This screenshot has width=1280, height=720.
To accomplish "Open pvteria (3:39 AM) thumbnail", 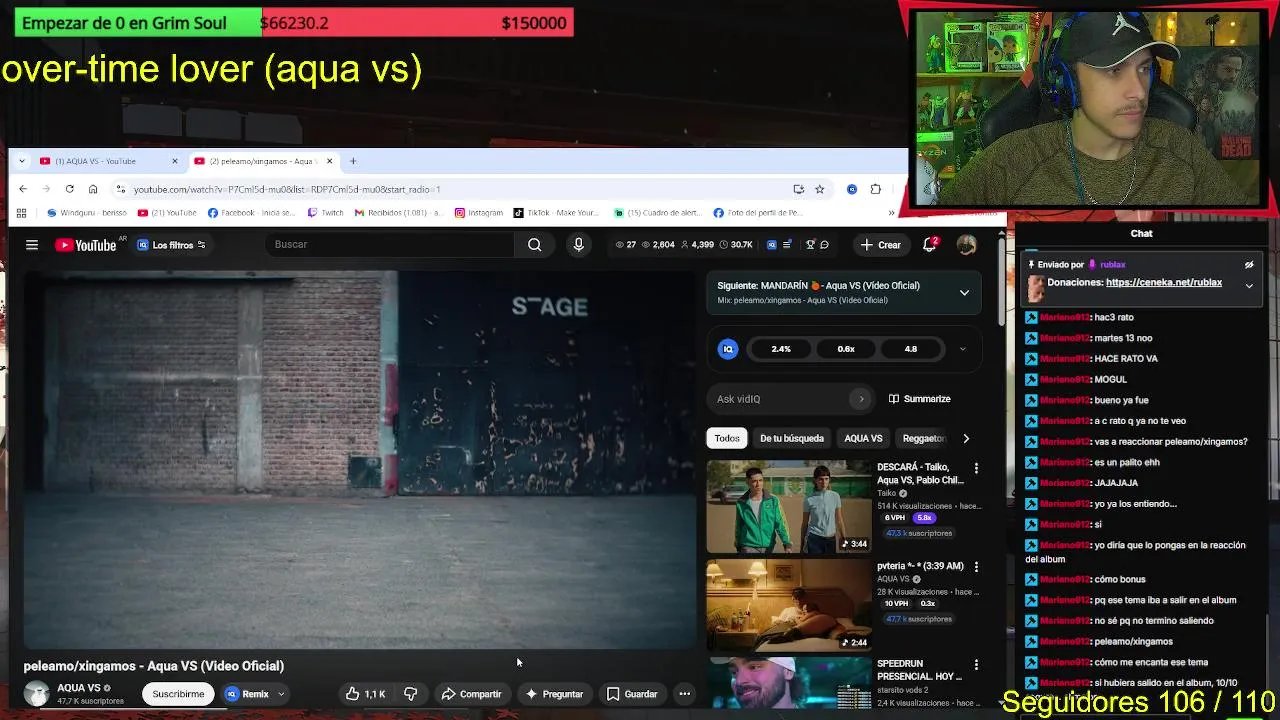I will click(x=789, y=603).
